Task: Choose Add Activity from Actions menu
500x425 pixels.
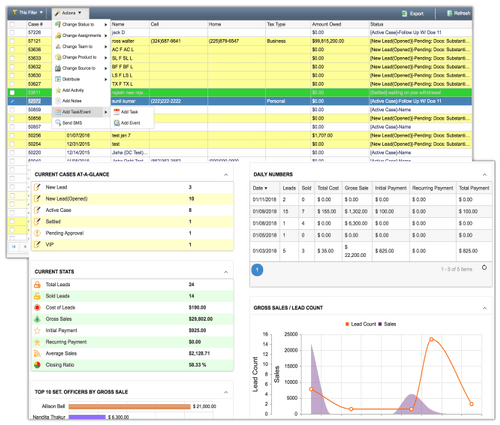Action: (x=81, y=90)
